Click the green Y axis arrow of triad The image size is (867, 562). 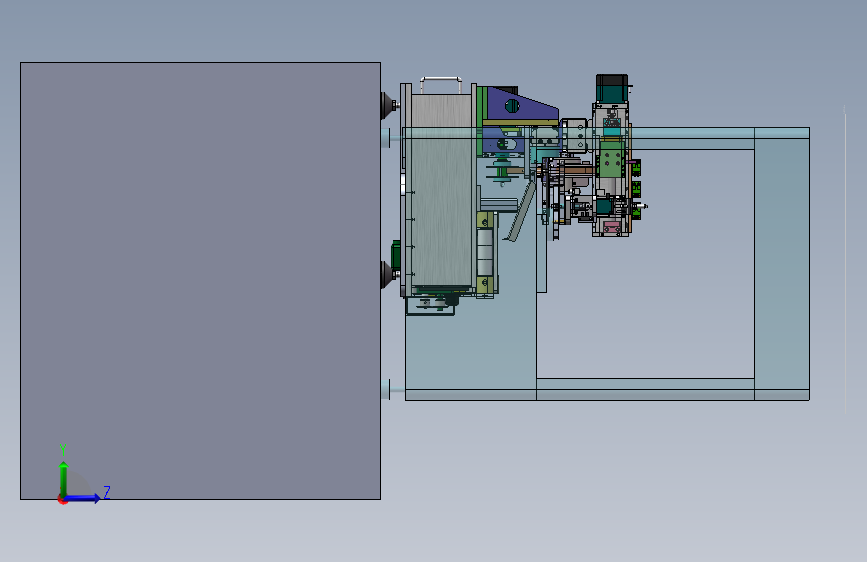point(64,478)
